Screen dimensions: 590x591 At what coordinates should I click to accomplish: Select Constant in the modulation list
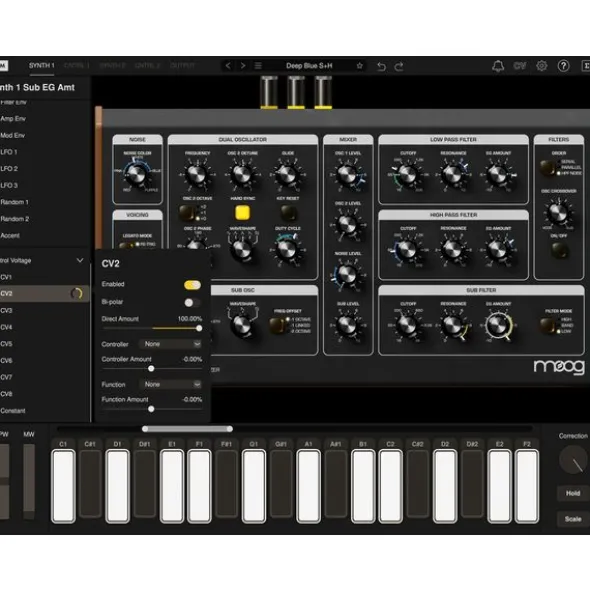(x=44, y=410)
